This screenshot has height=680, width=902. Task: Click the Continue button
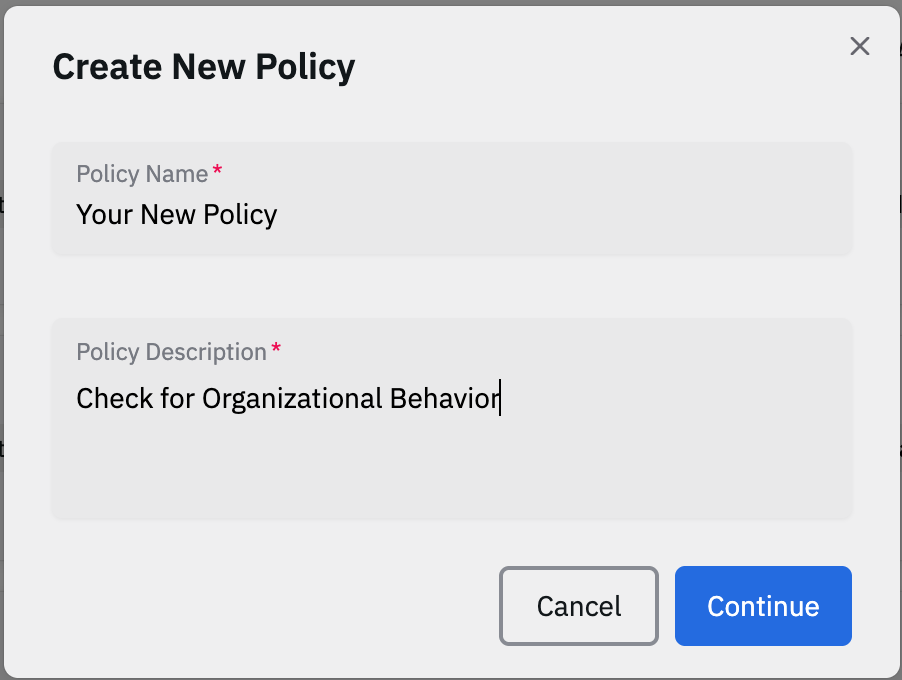(x=763, y=606)
